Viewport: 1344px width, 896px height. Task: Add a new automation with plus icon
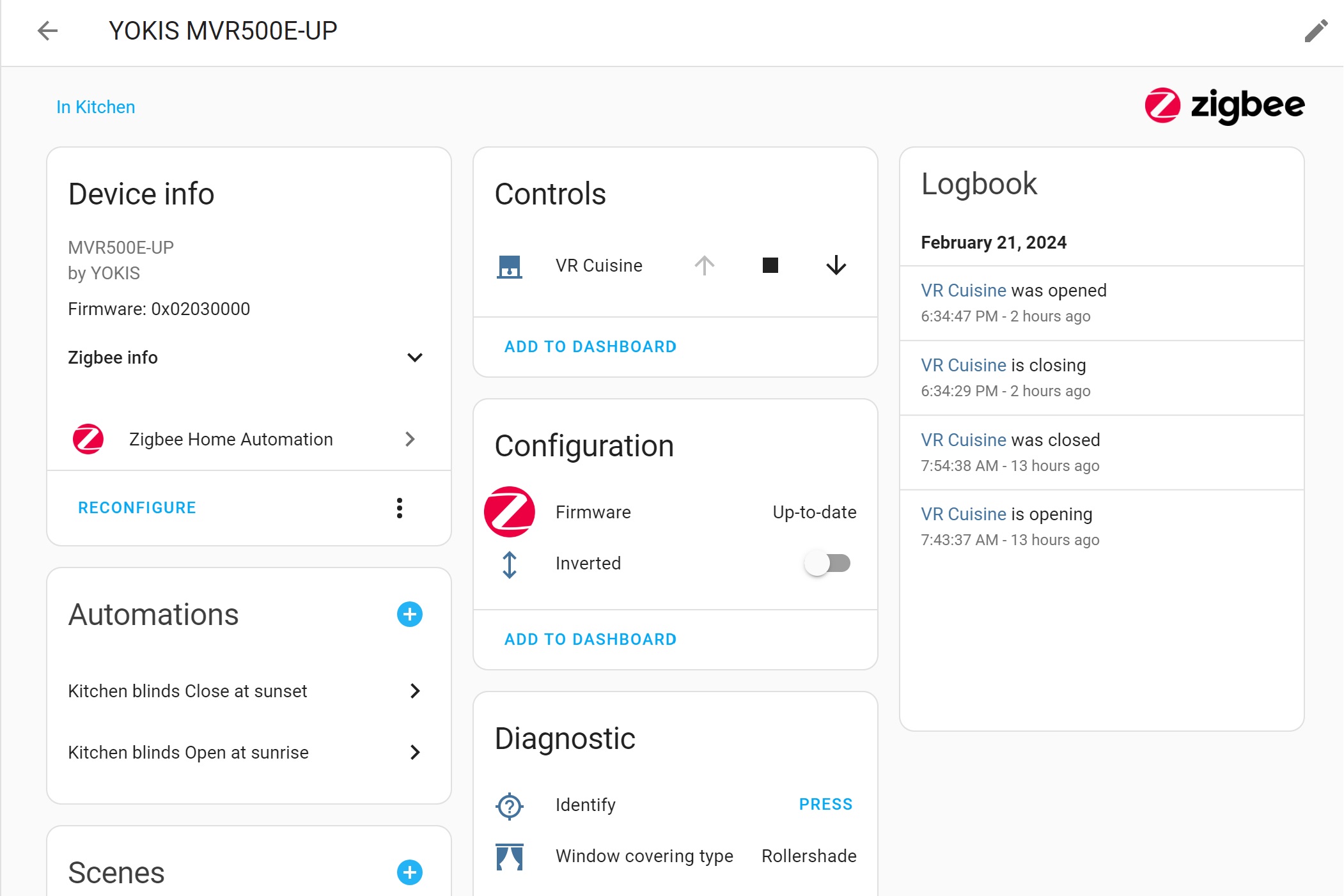pyautogui.click(x=410, y=615)
